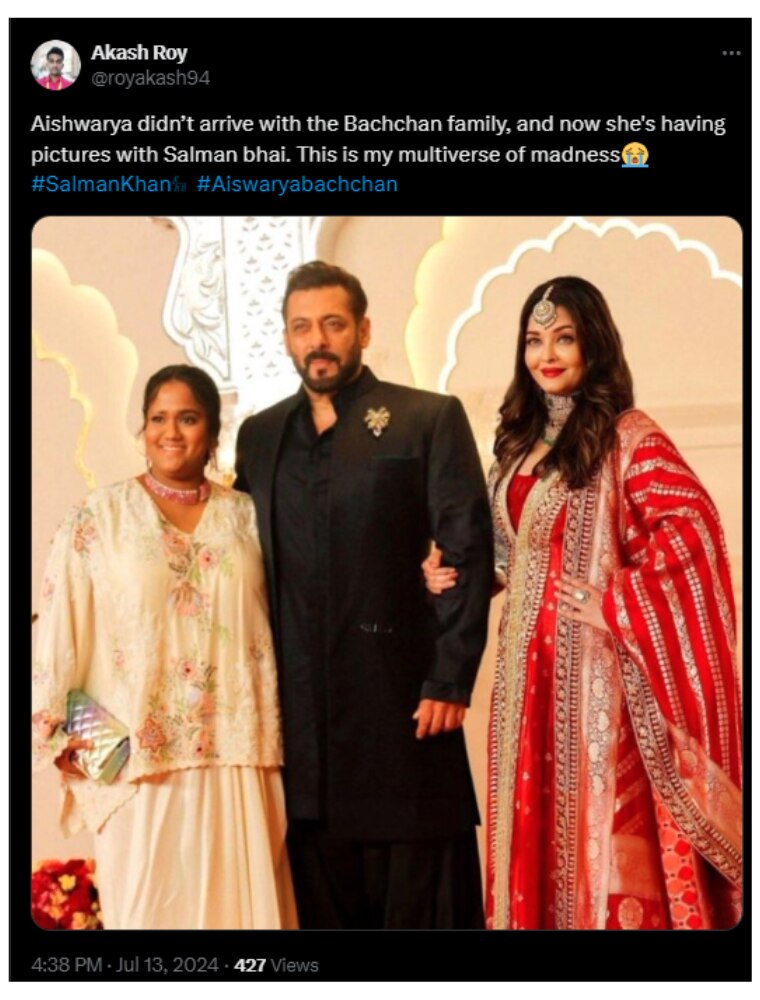This screenshot has width=760, height=1000.
Task: Open the #Aiswaryabachchan hashtag
Action: click(x=297, y=185)
